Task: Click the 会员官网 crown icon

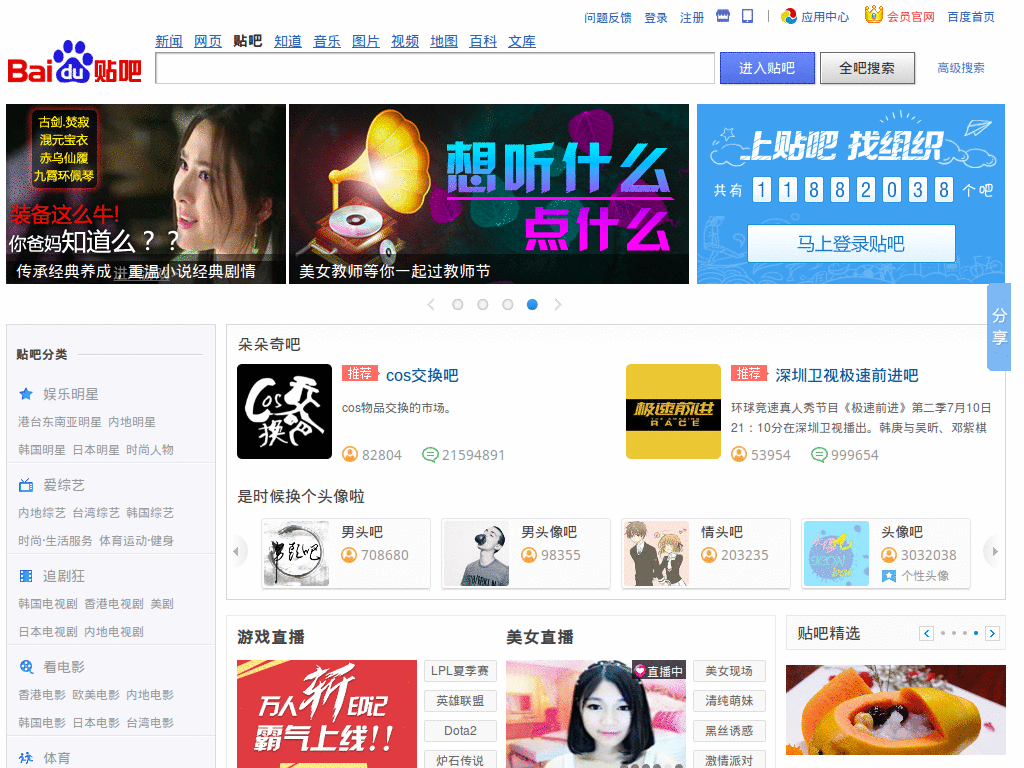Action: (874, 14)
